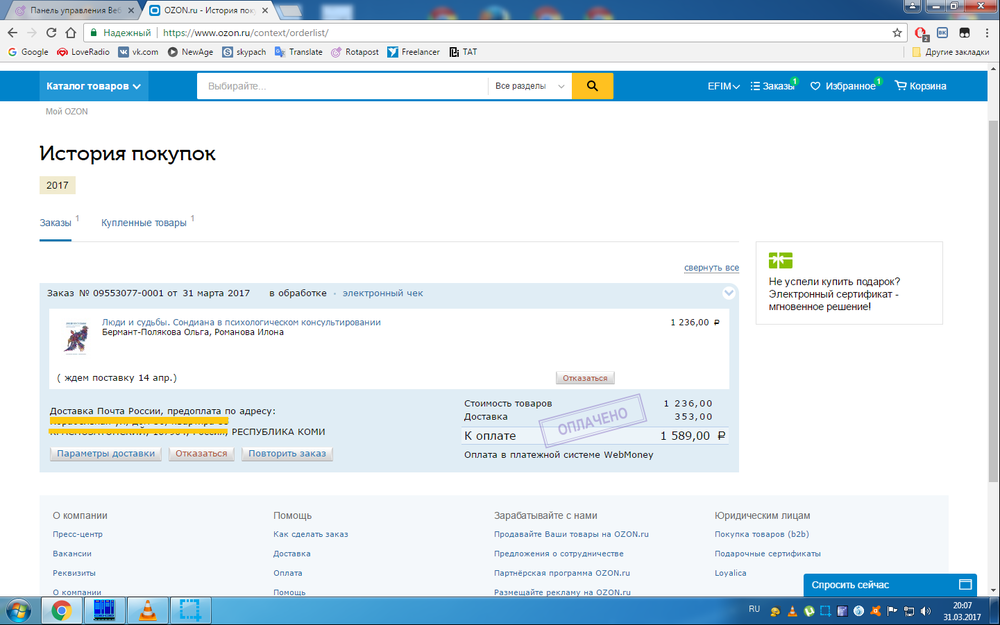Open the vk.com bookmark

coord(138,52)
